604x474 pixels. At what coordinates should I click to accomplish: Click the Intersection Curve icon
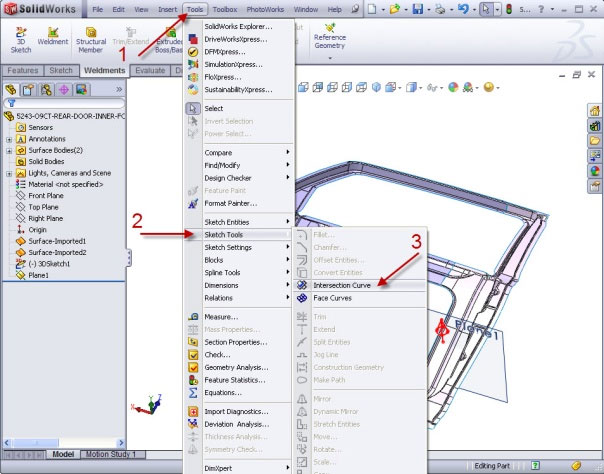[302, 285]
